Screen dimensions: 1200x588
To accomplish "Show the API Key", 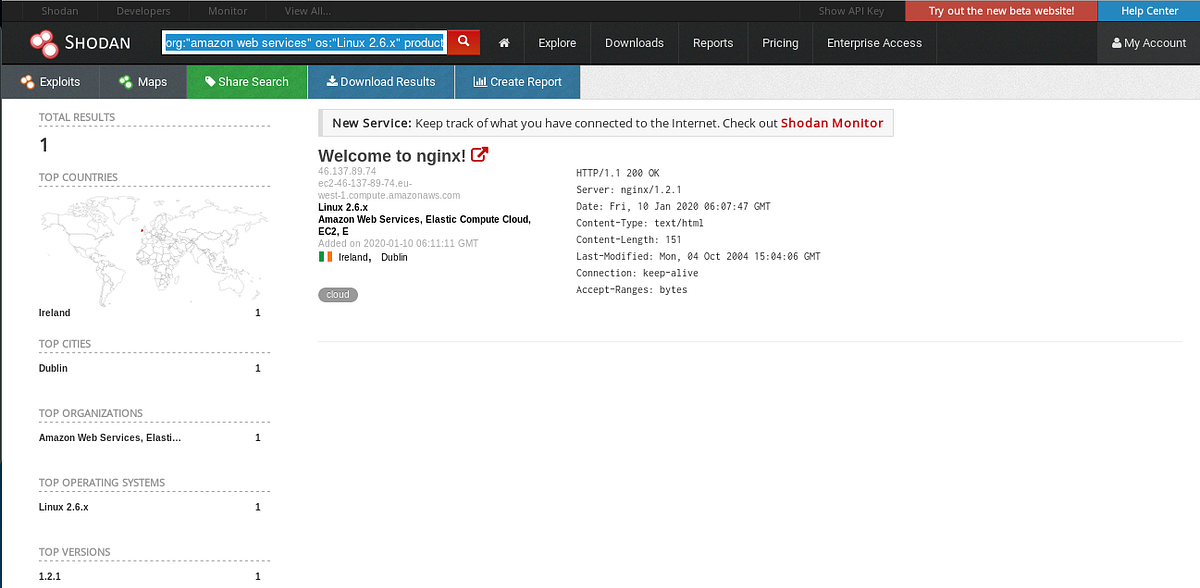I will click(x=852, y=10).
